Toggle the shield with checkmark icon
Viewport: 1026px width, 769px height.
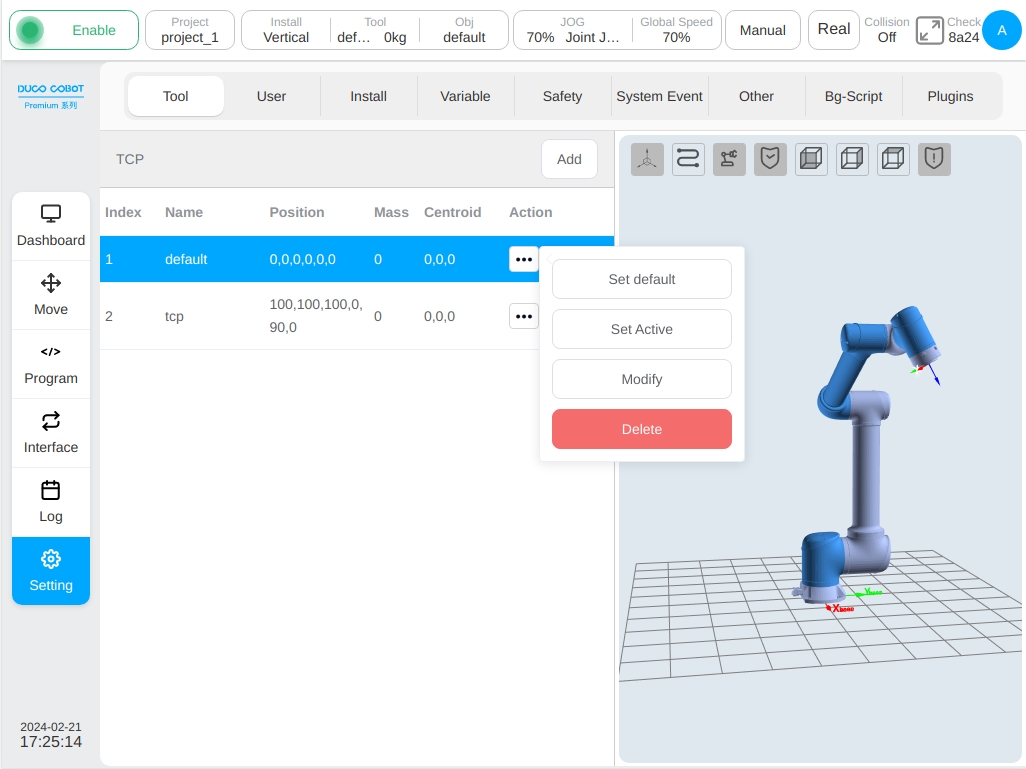coord(770,159)
